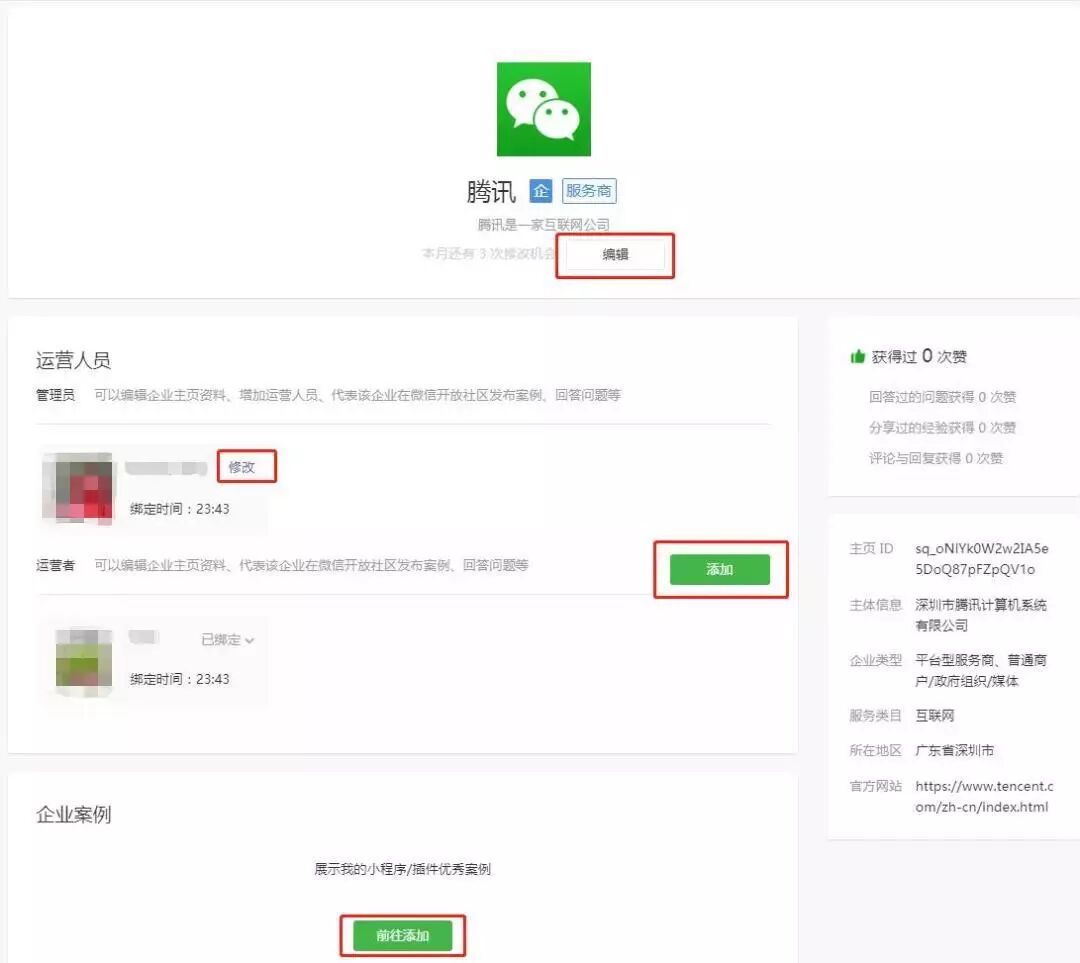Click the WeChat logo avatar

coord(543,109)
